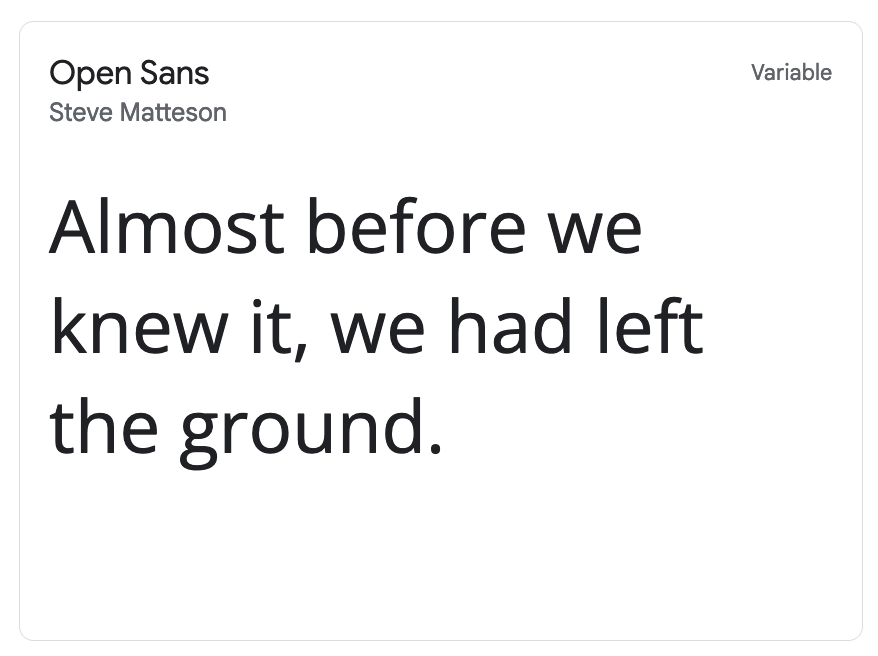Click the word "before" in the preview

417,227
